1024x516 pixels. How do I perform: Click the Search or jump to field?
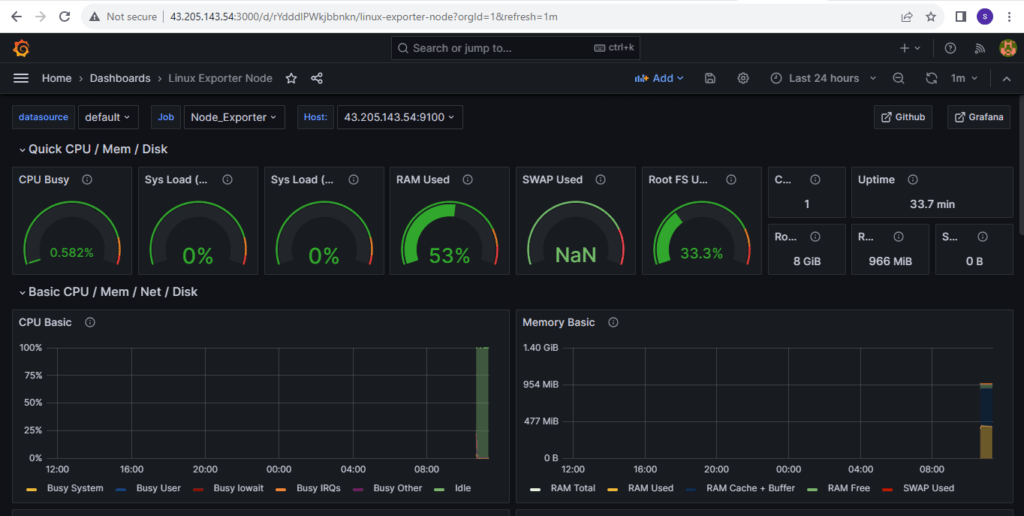[x=516, y=48]
